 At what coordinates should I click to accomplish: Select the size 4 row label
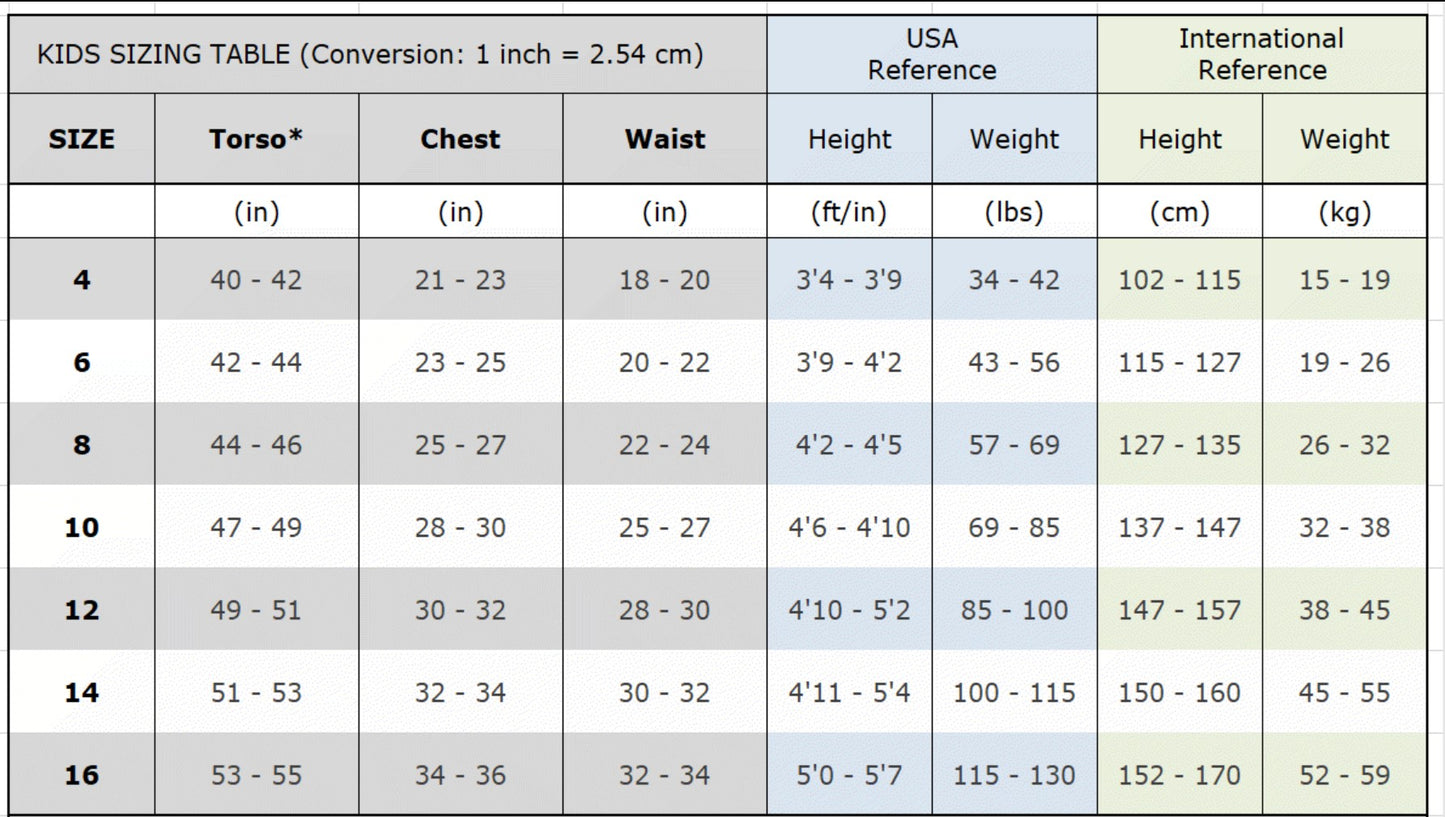(x=82, y=280)
